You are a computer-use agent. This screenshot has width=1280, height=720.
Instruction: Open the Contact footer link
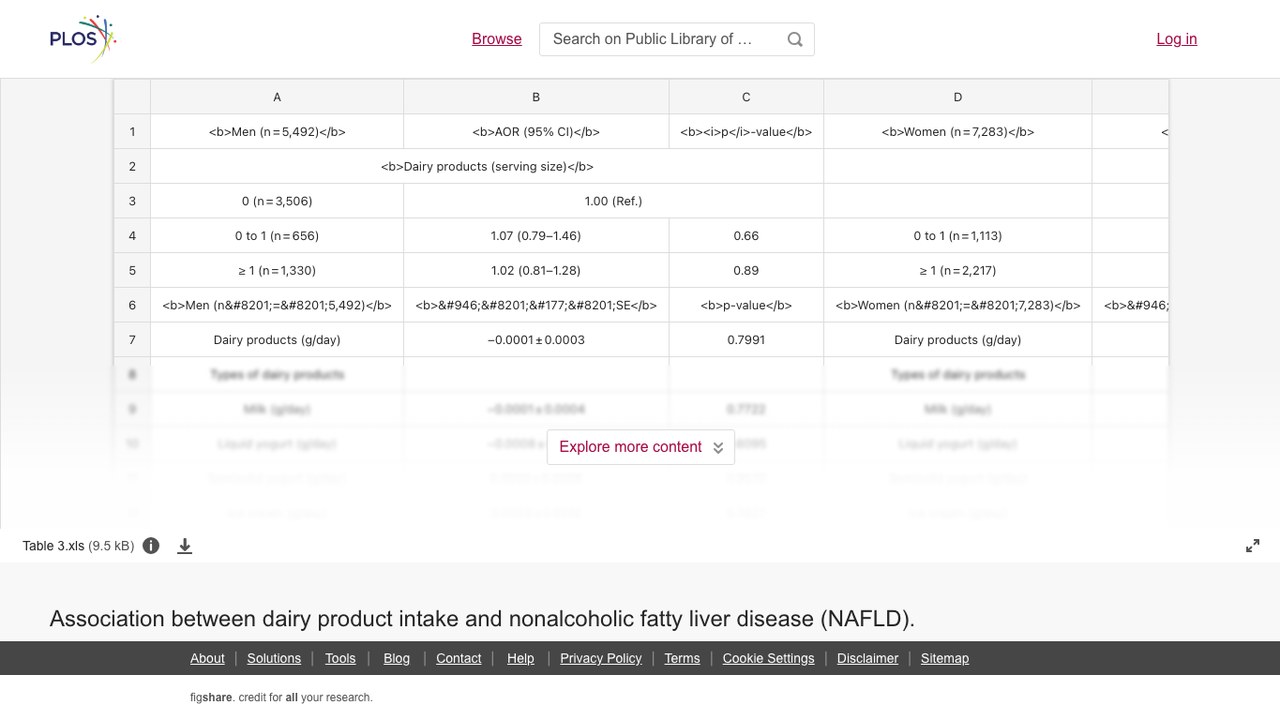click(x=459, y=658)
